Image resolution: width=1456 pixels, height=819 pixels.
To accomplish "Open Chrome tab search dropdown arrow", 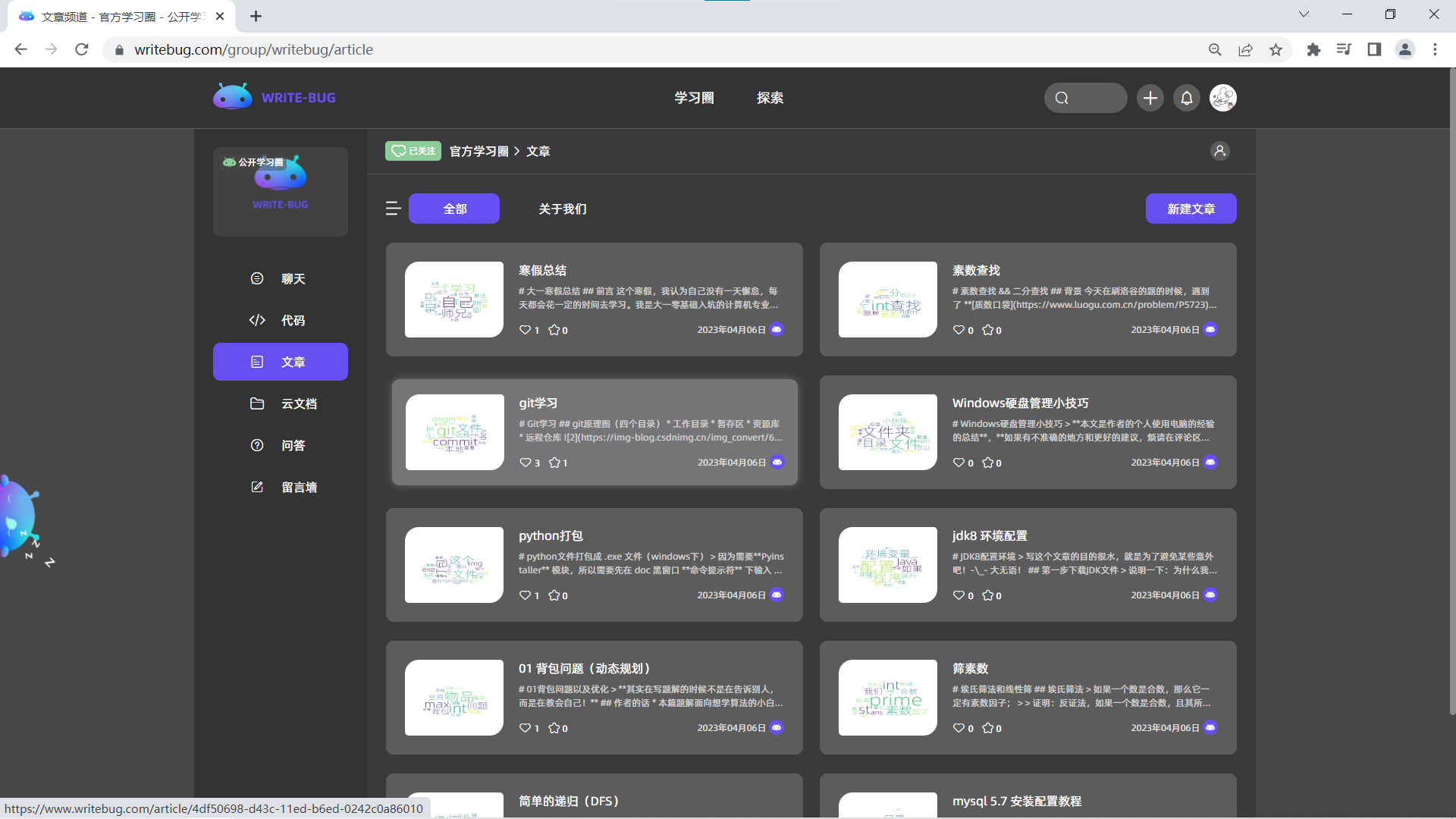I will click(1304, 14).
